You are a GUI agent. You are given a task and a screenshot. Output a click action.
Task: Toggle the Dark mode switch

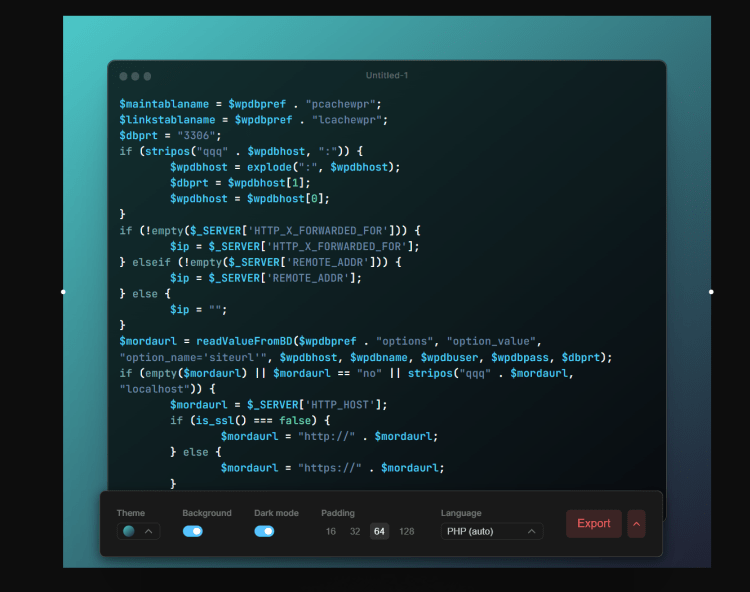pyautogui.click(x=264, y=531)
